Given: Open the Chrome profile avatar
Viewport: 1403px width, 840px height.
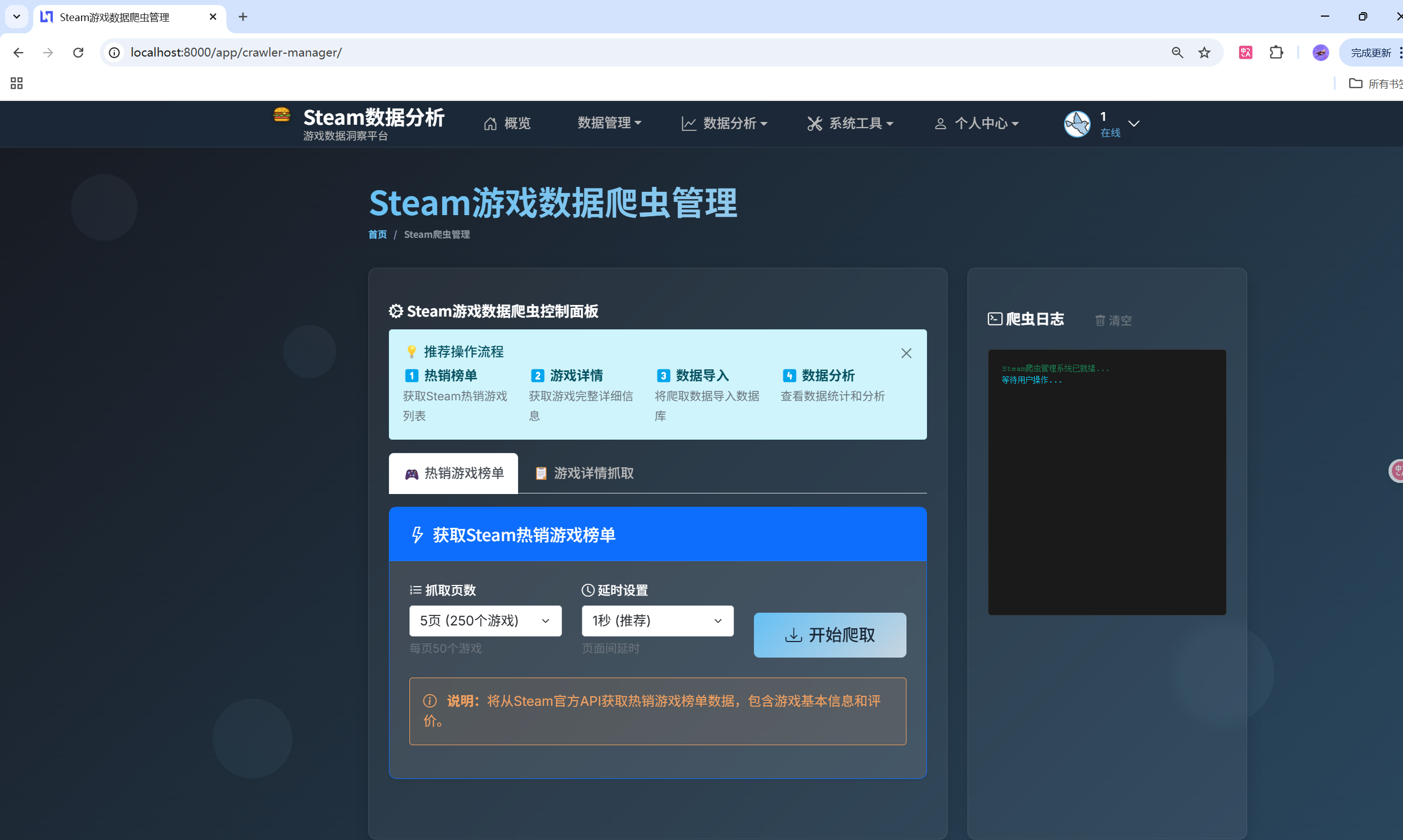Looking at the screenshot, I should coord(1320,53).
